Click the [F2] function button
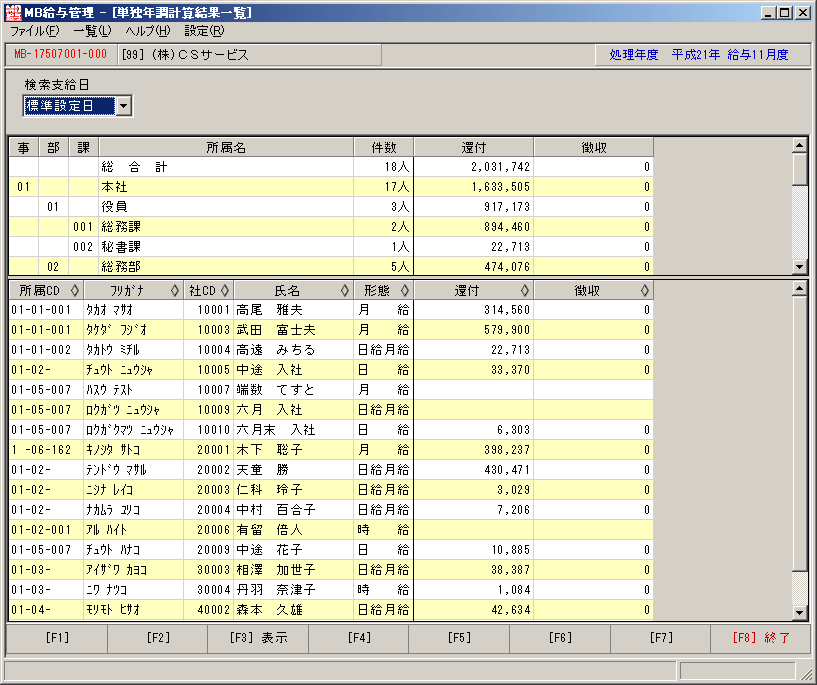 tap(157, 638)
